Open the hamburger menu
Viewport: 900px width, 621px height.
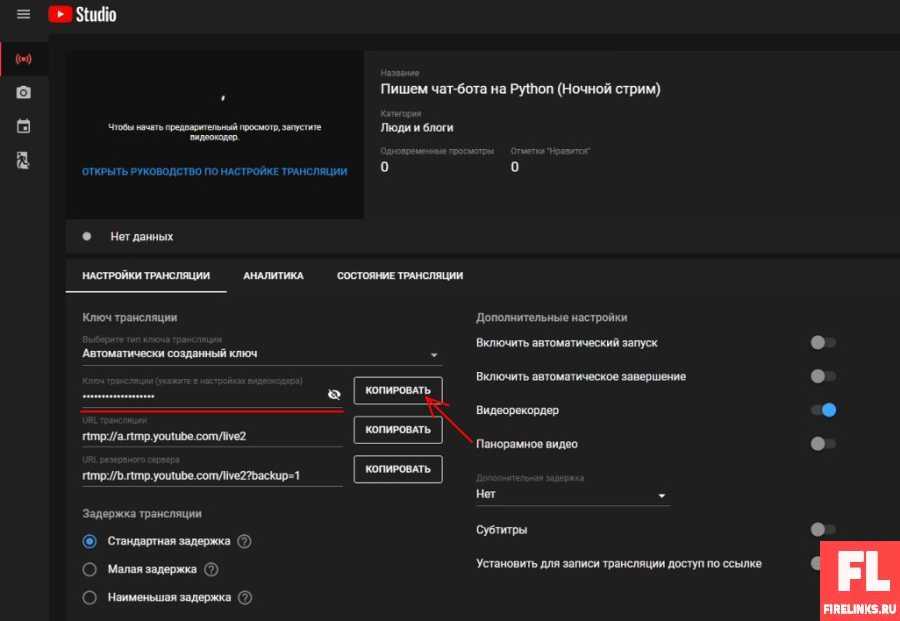pyautogui.click(x=24, y=14)
